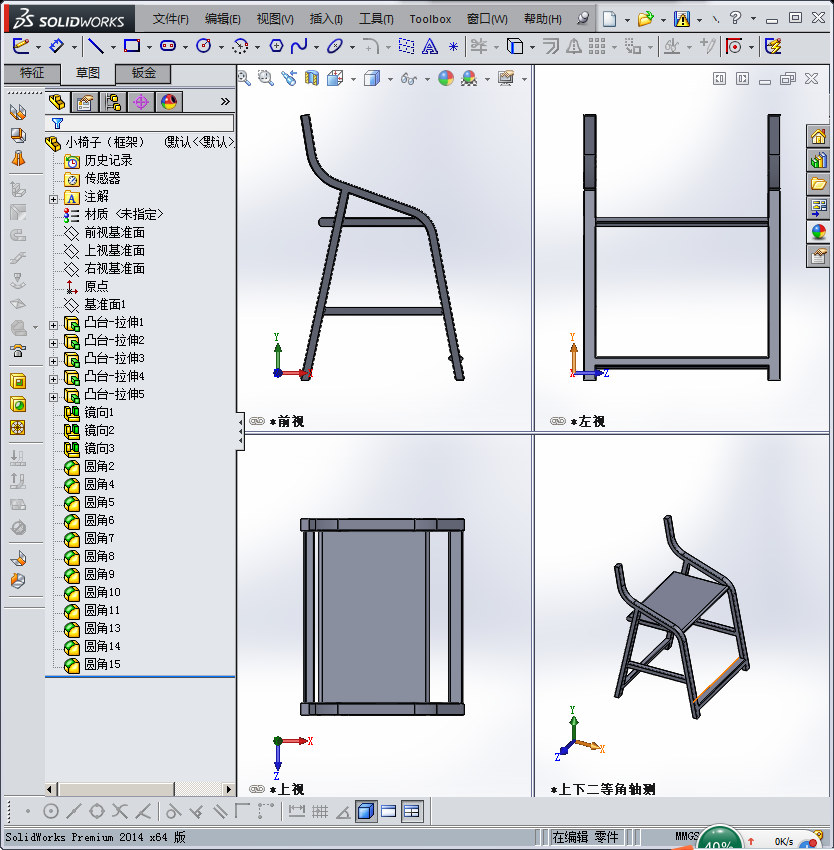Viewport: 834px width, 850px height.
Task: Activate Zoom to Fit in the viewport toolbar
Action: point(243,78)
